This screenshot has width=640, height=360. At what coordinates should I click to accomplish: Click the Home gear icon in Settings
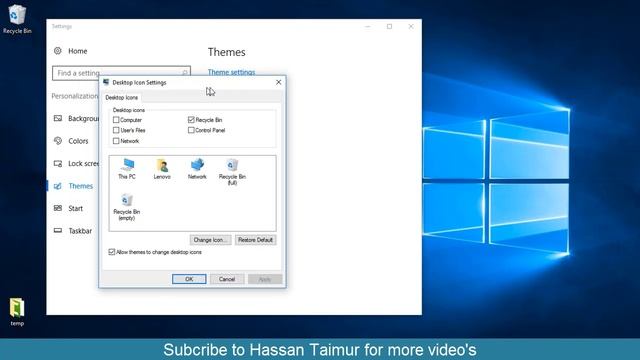(x=58, y=51)
